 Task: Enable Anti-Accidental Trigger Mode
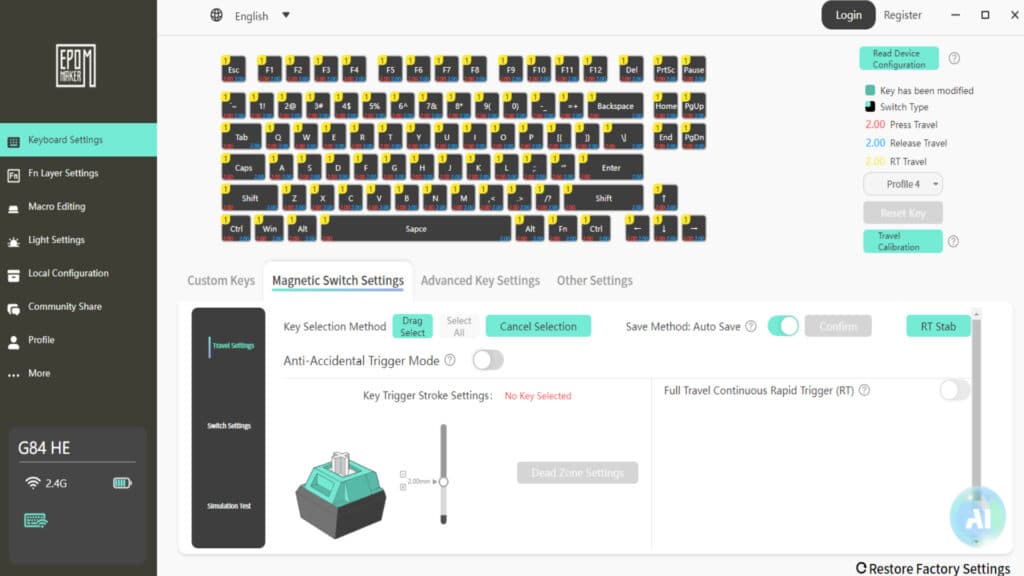click(488, 359)
